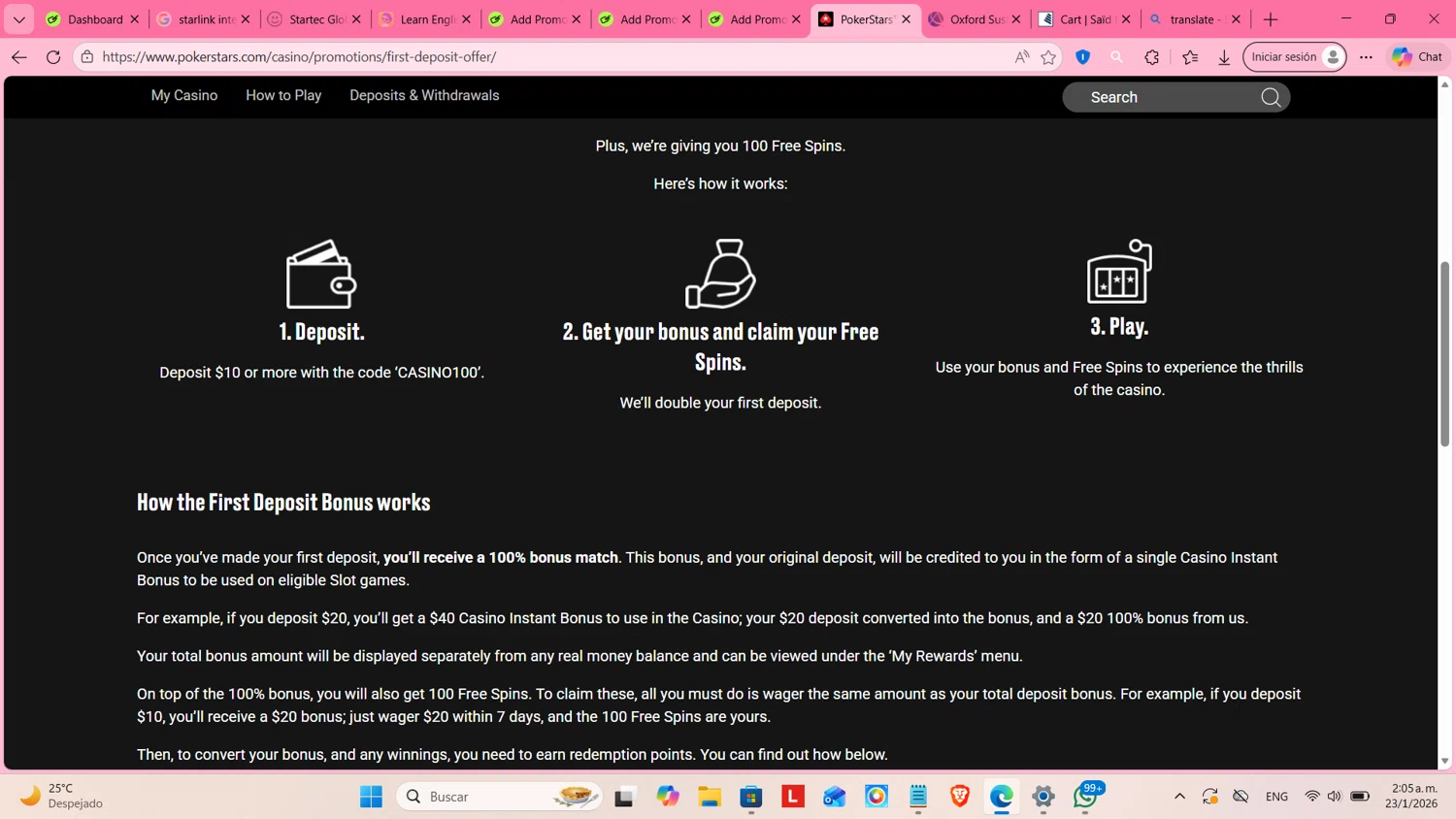Open Copilot app on taskbar
1456x819 pixels.
tap(668, 797)
